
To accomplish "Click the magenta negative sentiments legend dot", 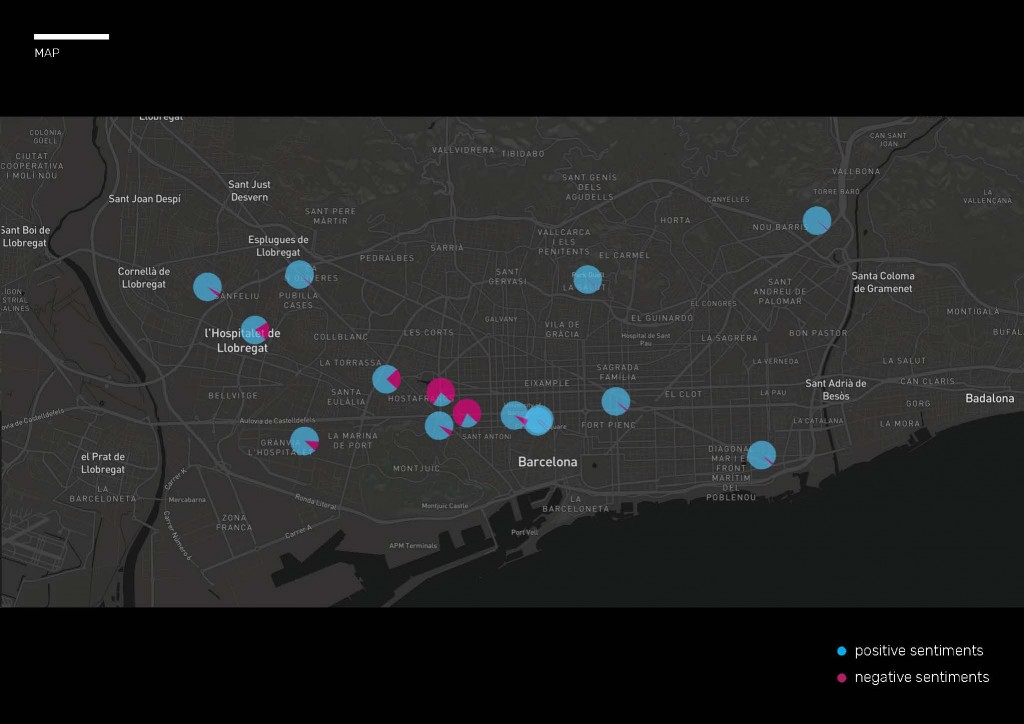I will 841,678.
